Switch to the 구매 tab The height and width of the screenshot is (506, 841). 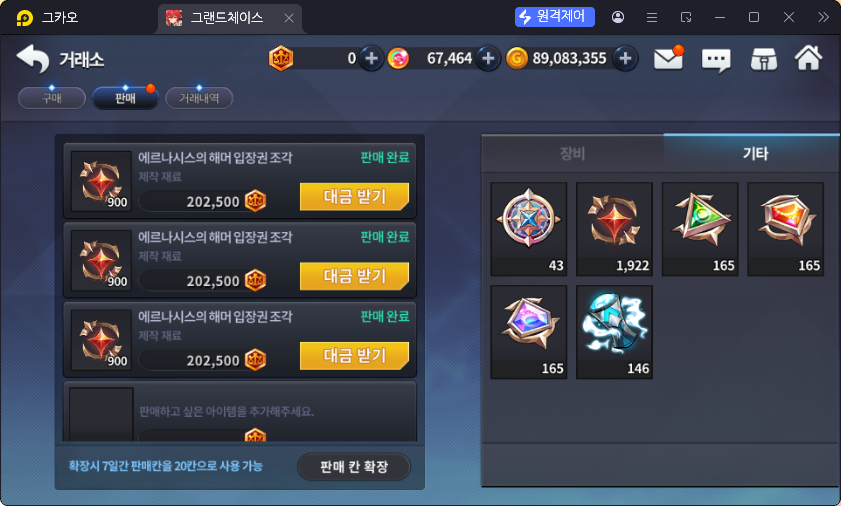click(52, 98)
